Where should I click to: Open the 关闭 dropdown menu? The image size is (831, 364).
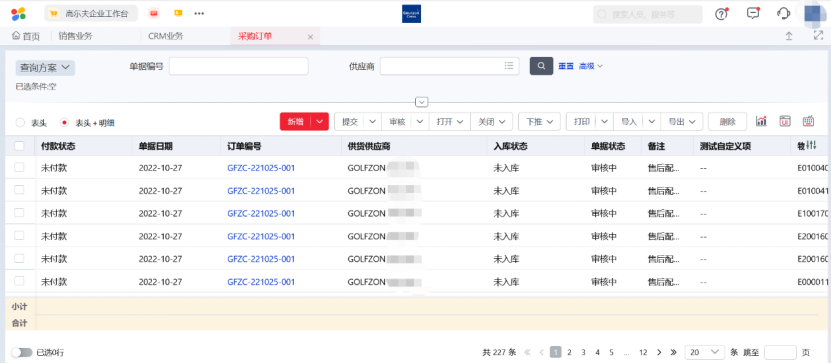pos(492,121)
